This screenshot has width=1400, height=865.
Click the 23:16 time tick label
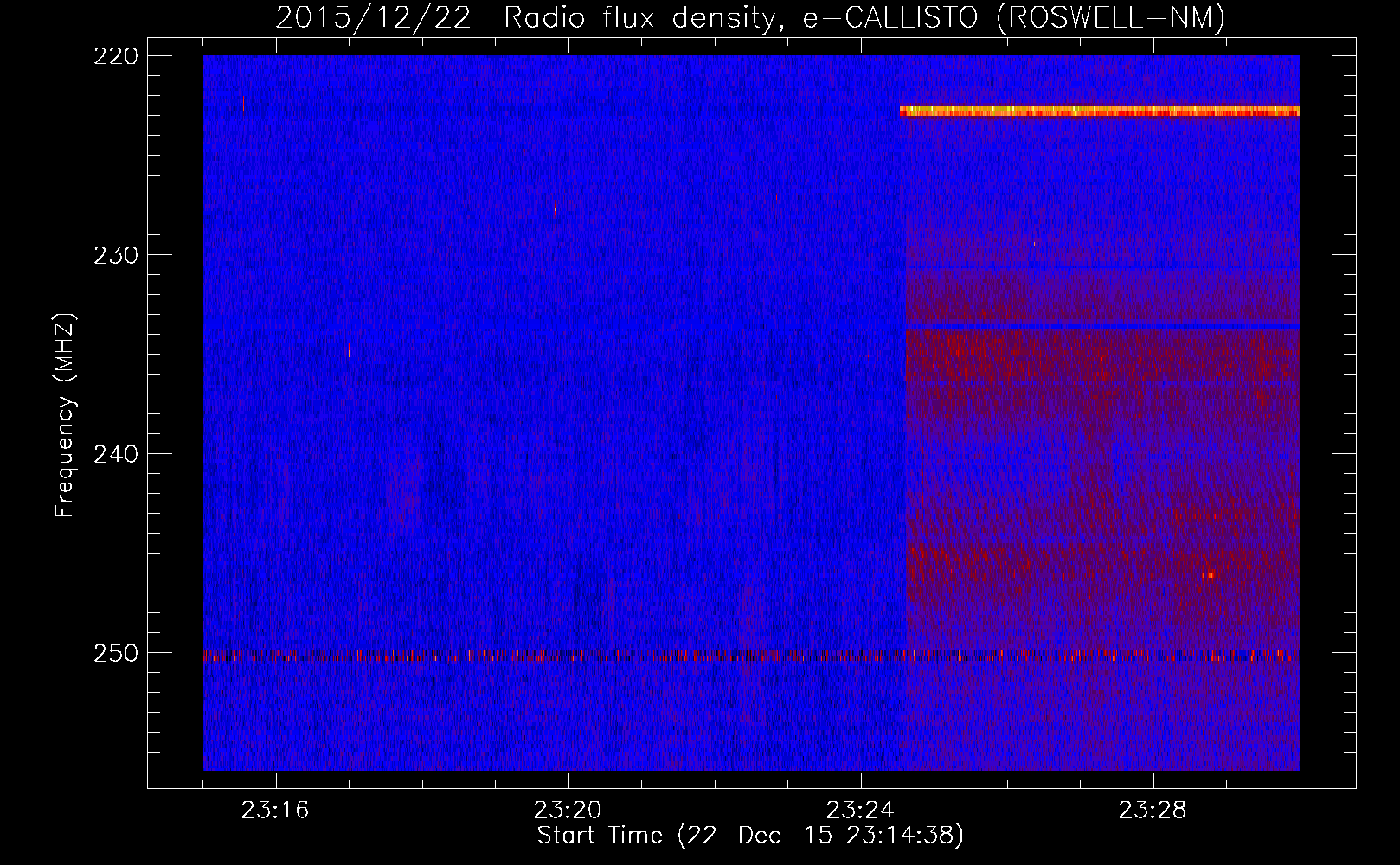275,811
